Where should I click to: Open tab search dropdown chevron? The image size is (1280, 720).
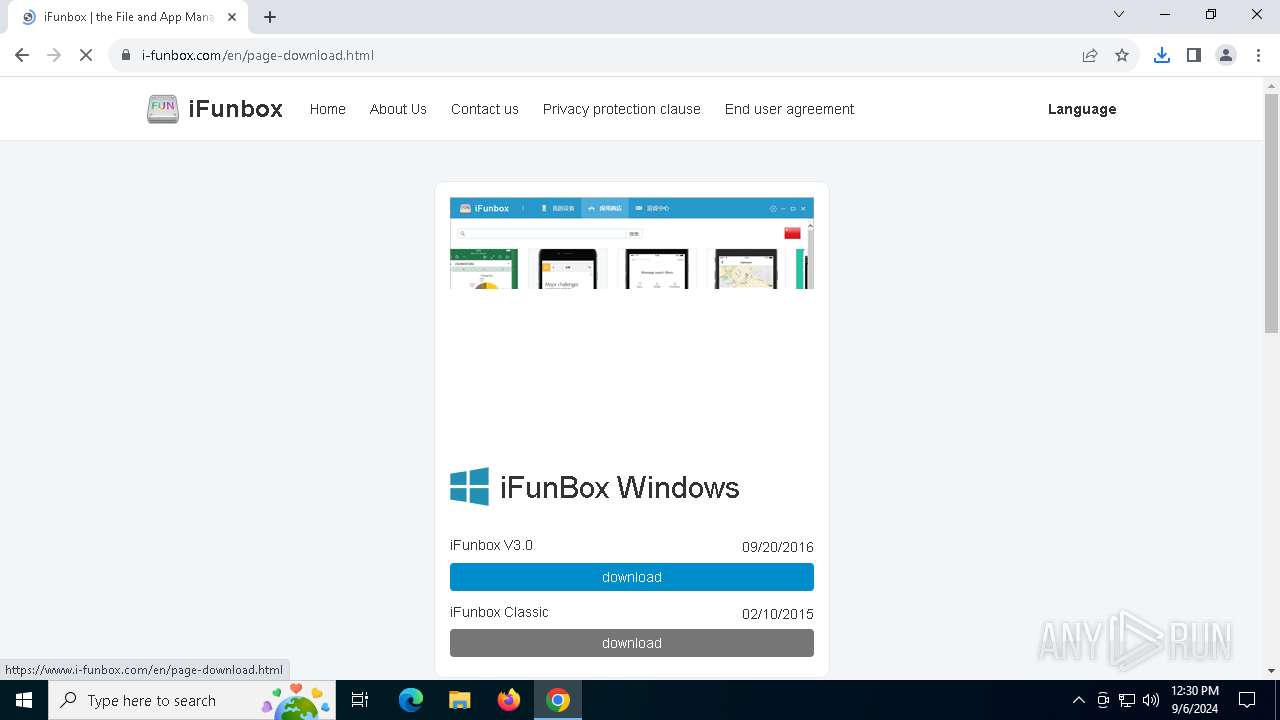coord(1119,14)
